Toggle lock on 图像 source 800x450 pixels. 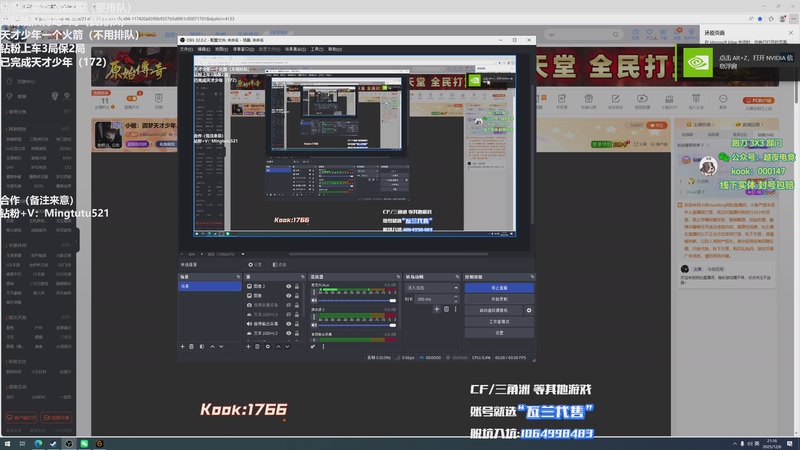pyautogui.click(x=297, y=296)
